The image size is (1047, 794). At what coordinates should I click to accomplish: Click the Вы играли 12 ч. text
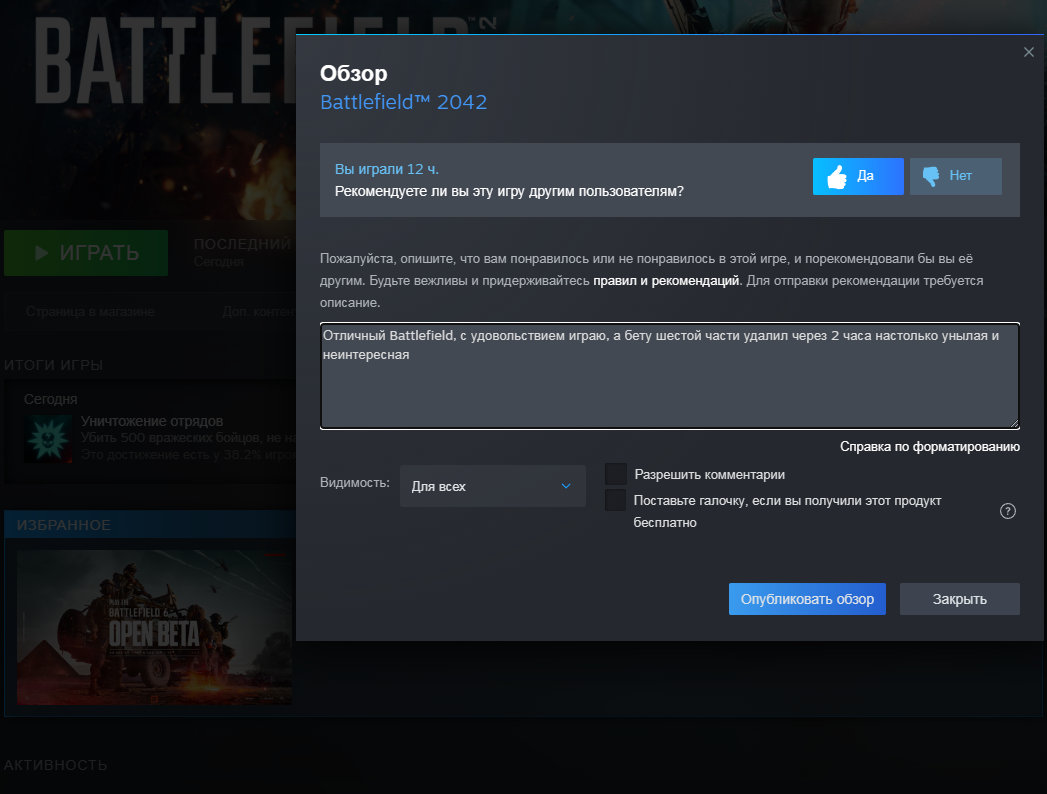[x=387, y=169]
